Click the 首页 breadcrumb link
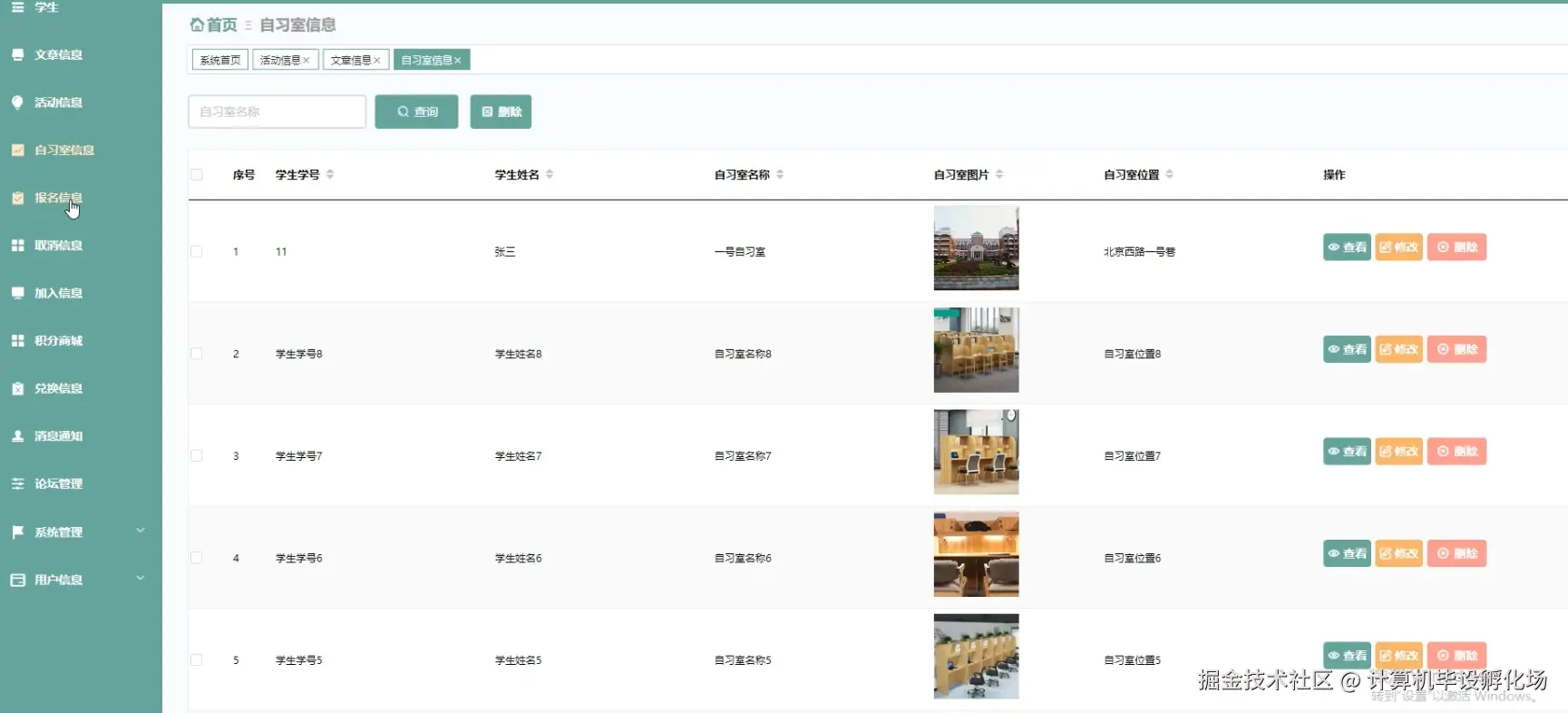The width and height of the screenshot is (1568, 713). pos(221,24)
